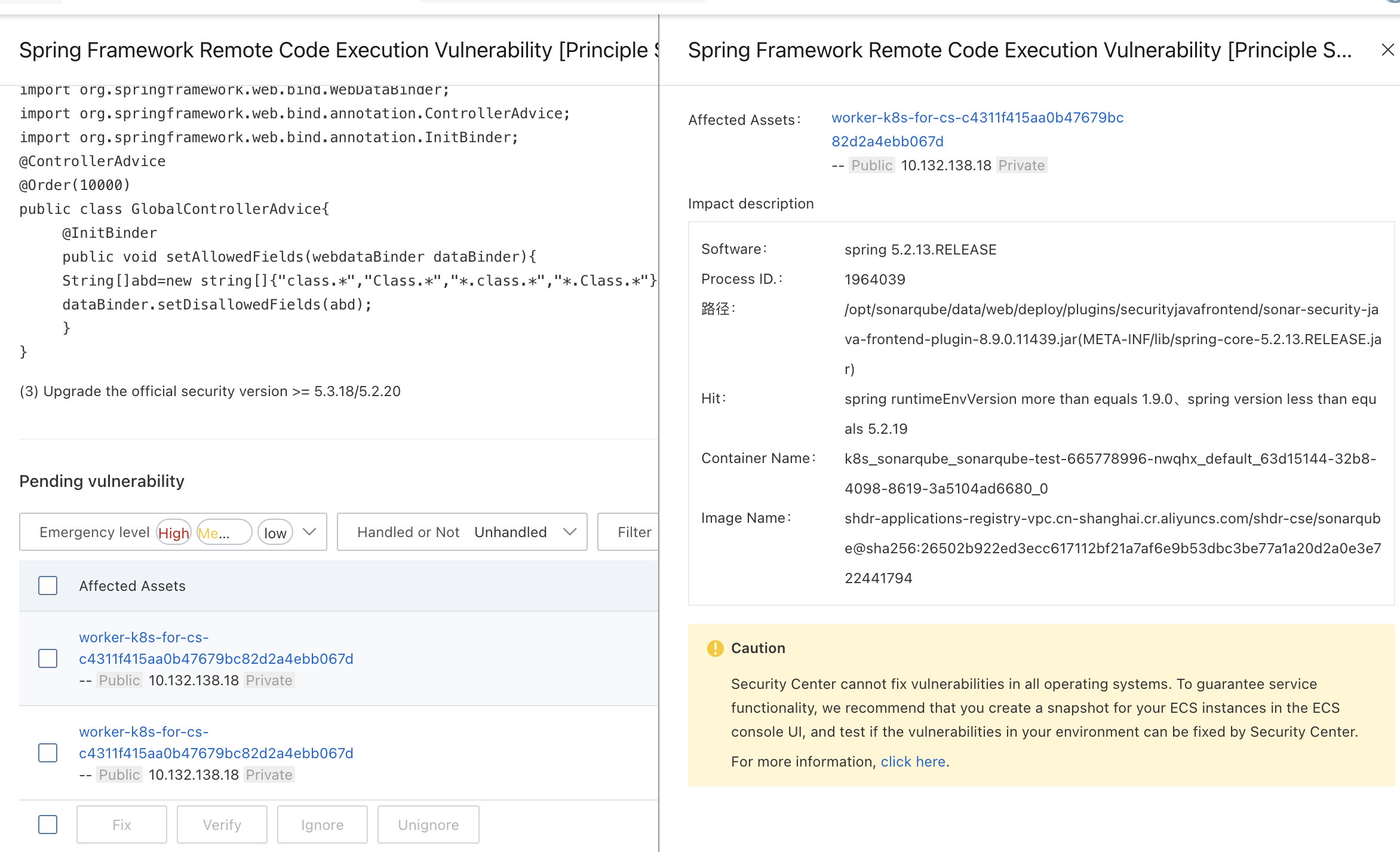Toggle the bottom select-all checkbox

click(x=48, y=825)
